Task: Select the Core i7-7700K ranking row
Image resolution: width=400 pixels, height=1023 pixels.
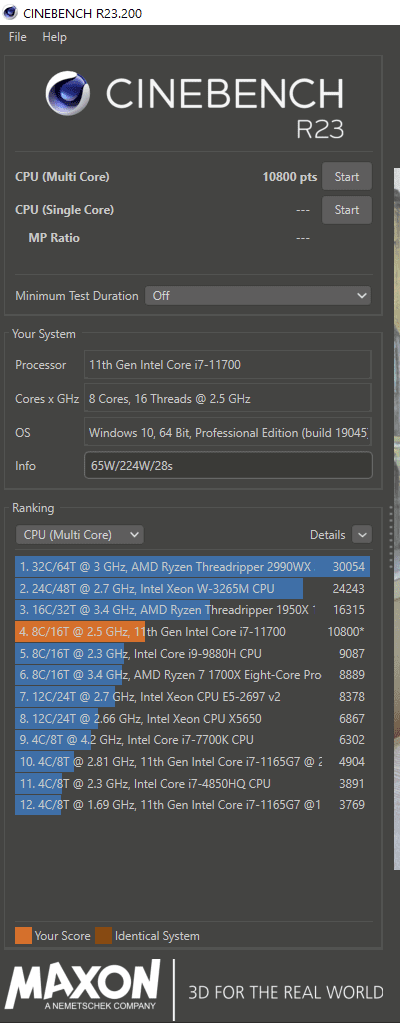Action: pos(193,740)
